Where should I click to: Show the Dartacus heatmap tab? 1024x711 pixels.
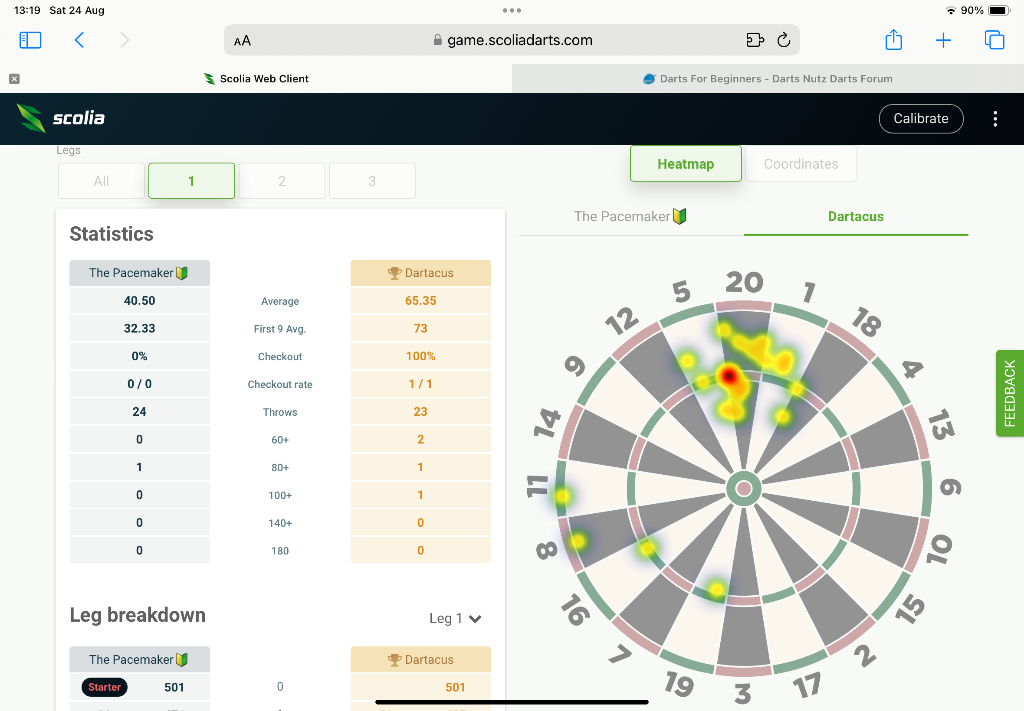click(856, 216)
